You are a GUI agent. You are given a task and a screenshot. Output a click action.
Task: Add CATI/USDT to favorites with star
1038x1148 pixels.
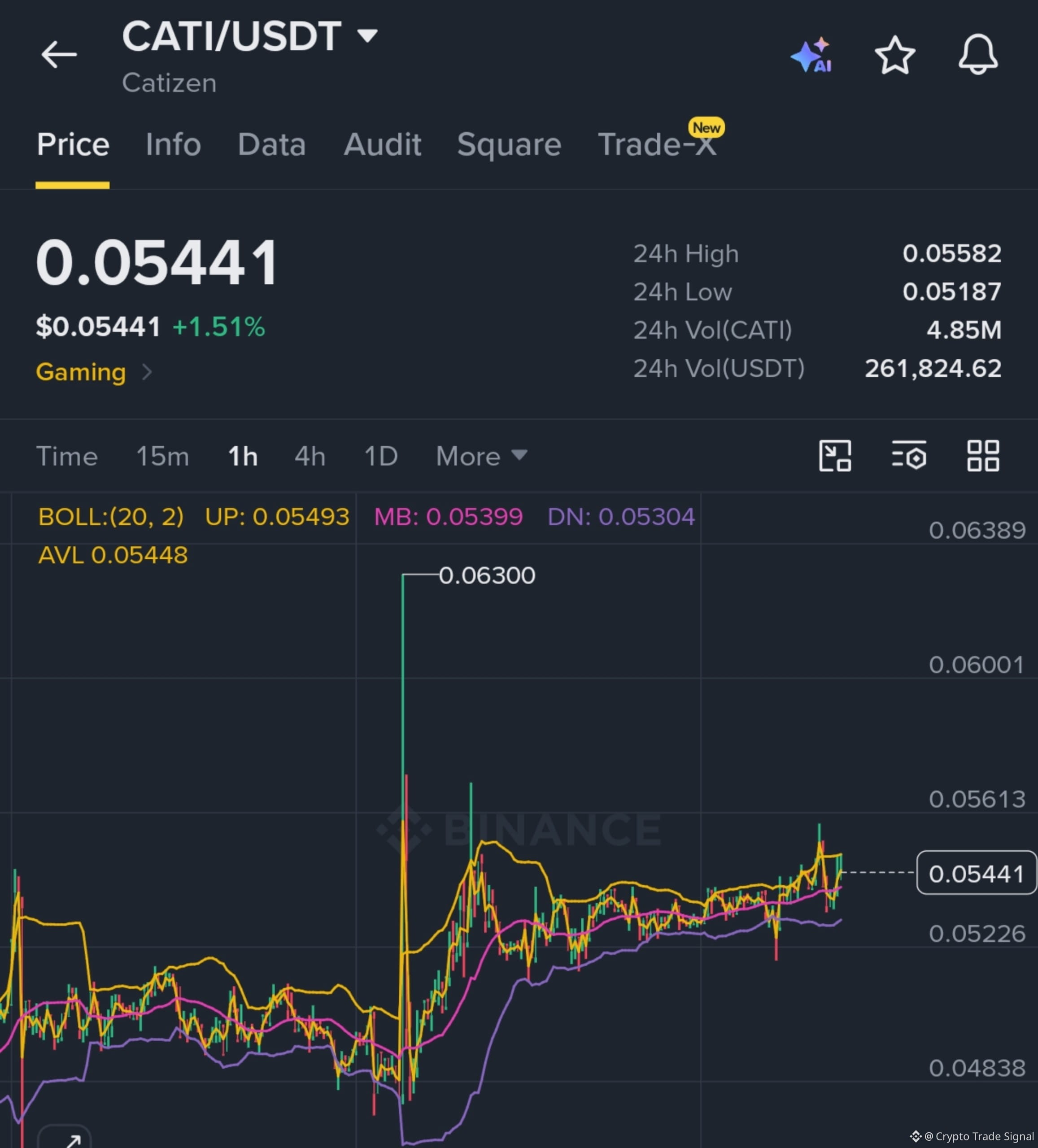tap(895, 55)
